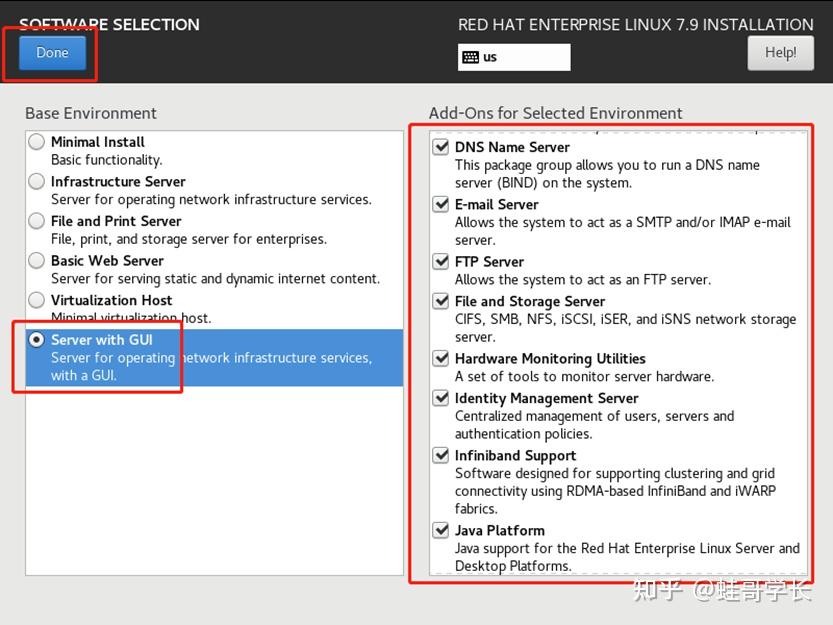The height and width of the screenshot is (625, 833).
Task: Click the 'Infrastructure Server' label text
Action: click(x=118, y=182)
